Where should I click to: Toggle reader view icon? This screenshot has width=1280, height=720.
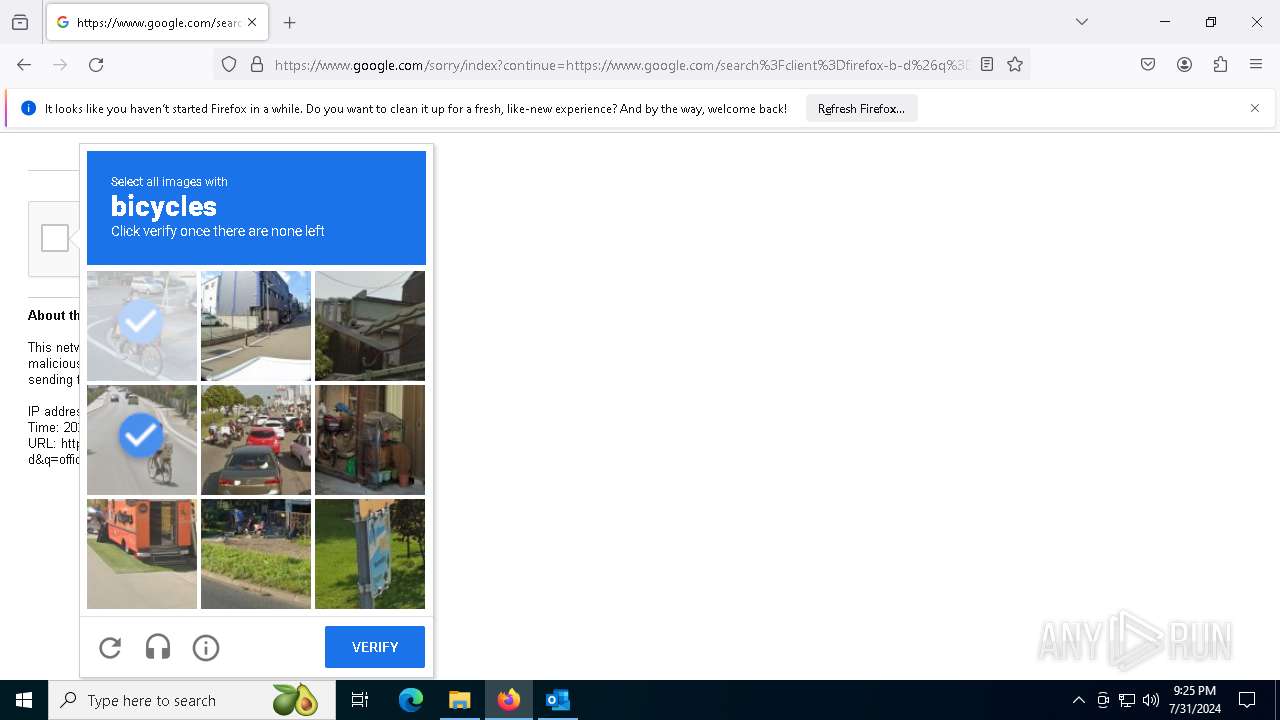(987, 65)
